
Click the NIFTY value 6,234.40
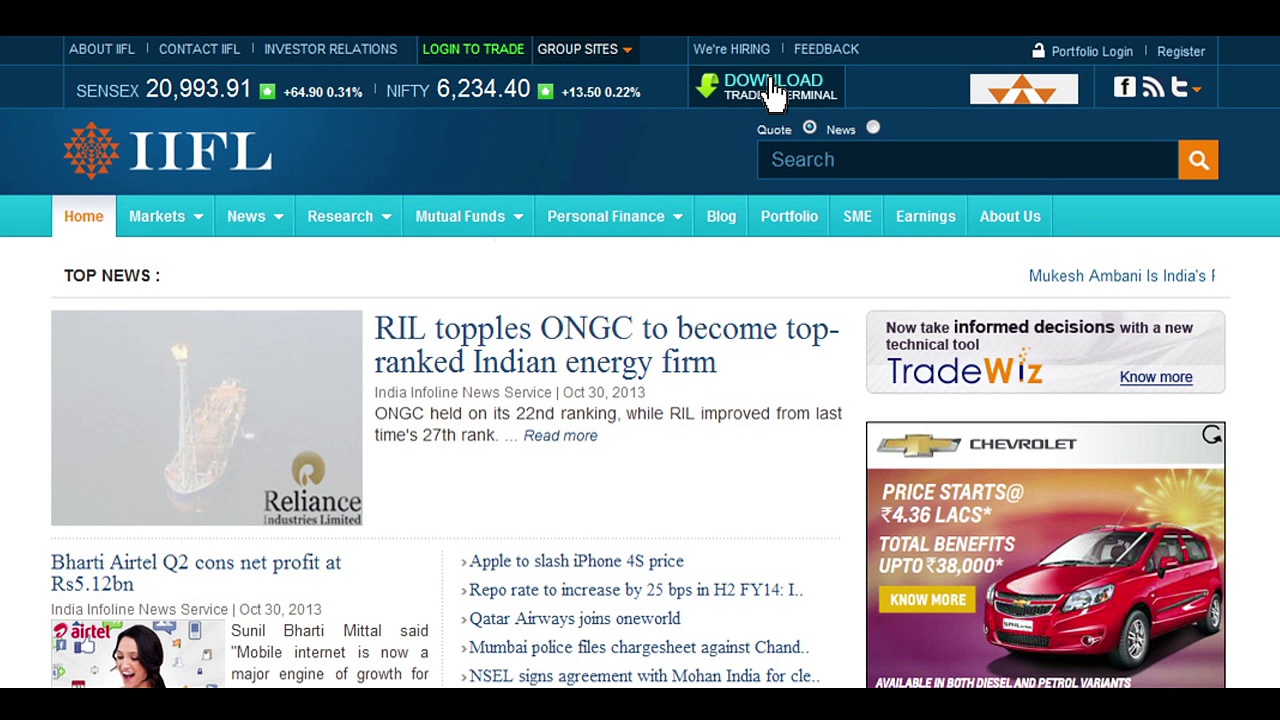tap(483, 89)
